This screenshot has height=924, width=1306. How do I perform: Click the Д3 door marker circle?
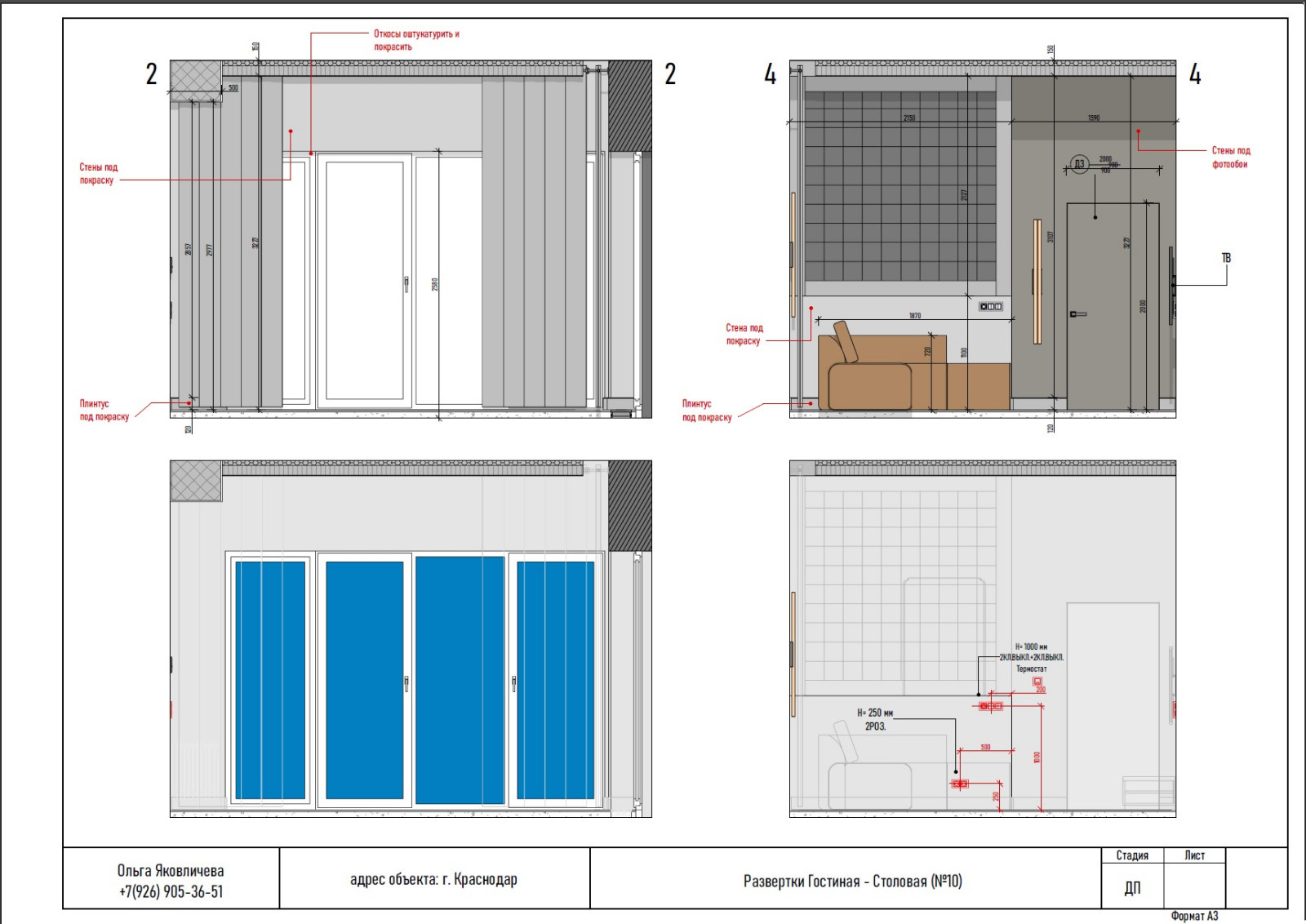(1079, 164)
